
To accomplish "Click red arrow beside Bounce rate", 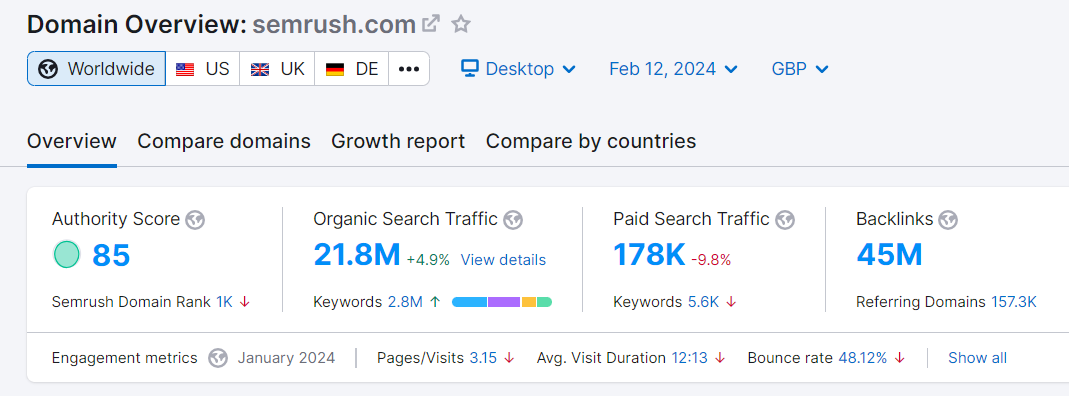I will coord(899,358).
